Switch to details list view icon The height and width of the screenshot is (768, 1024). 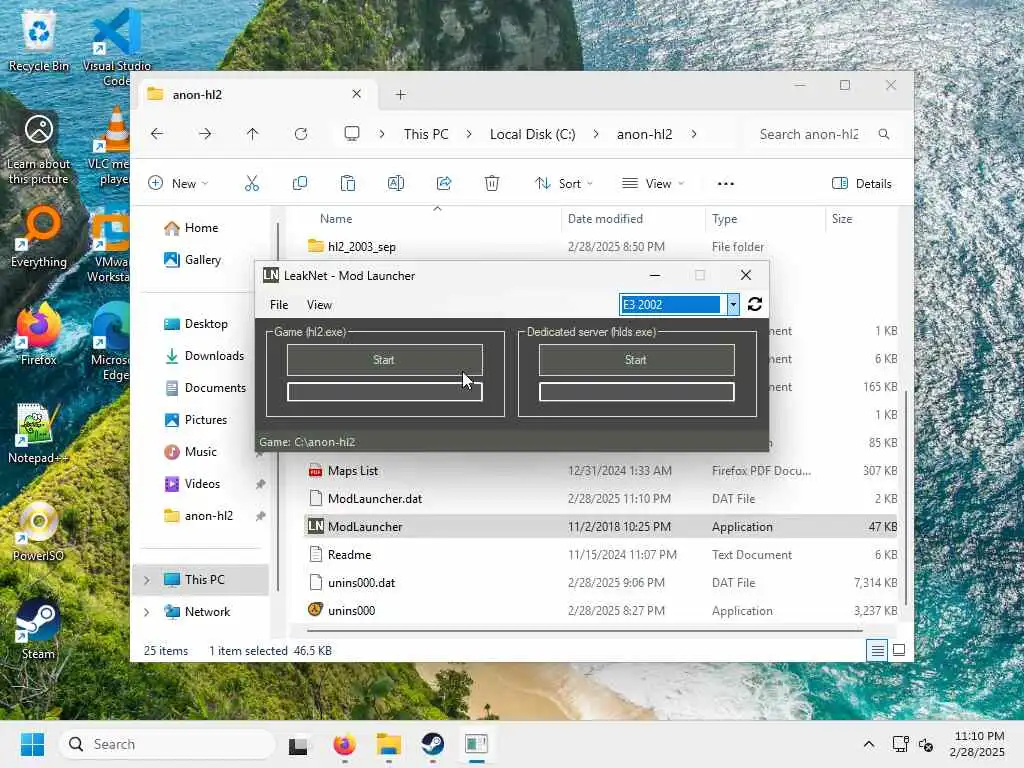pyautogui.click(x=878, y=650)
